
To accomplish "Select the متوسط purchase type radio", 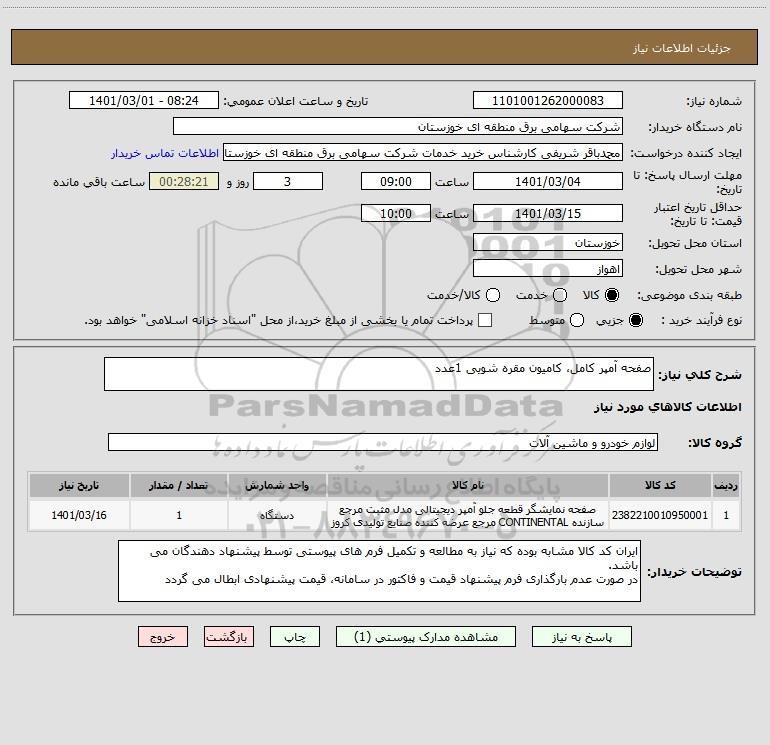I will (x=577, y=320).
